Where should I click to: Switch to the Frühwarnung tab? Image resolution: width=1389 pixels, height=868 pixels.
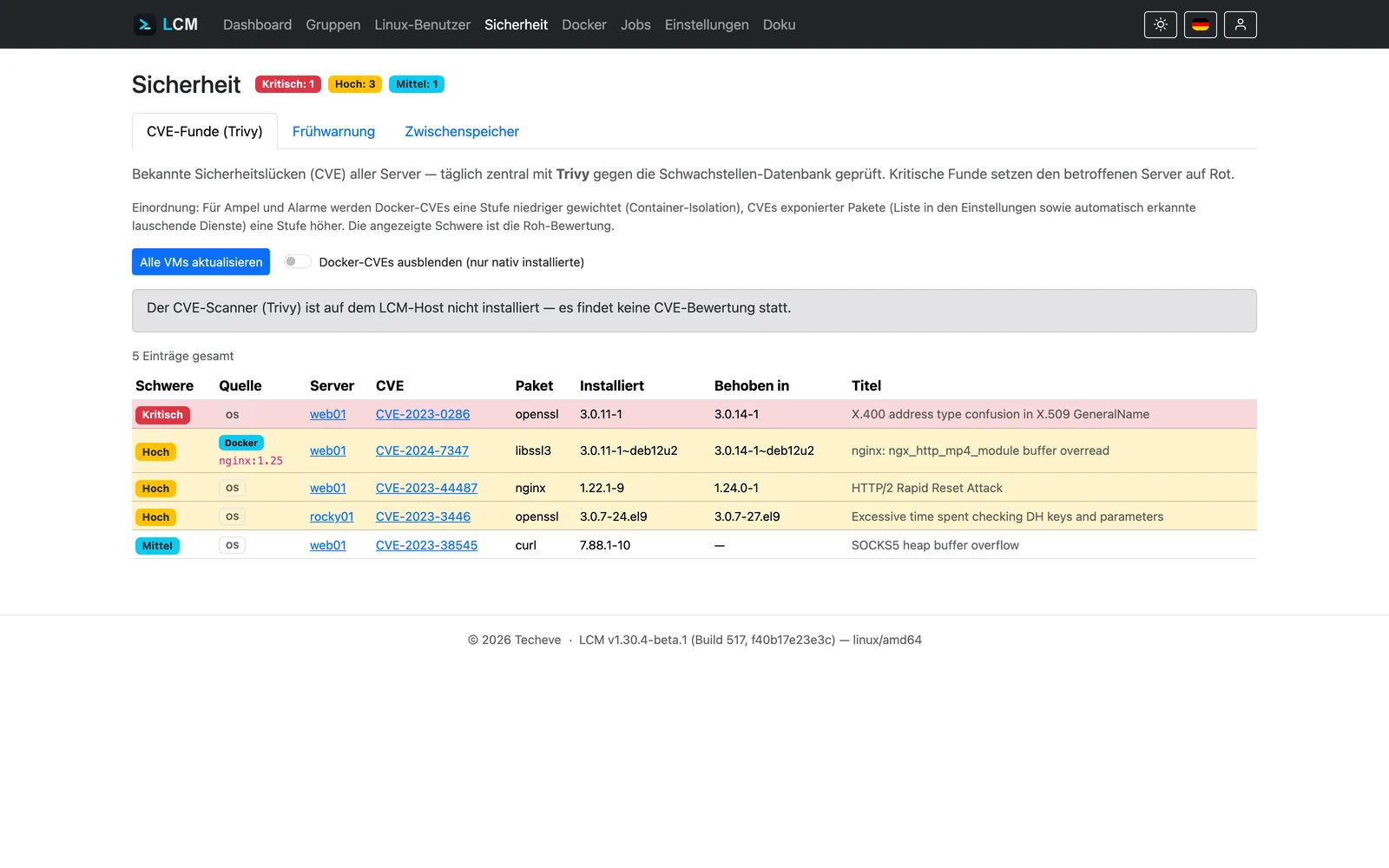(333, 131)
